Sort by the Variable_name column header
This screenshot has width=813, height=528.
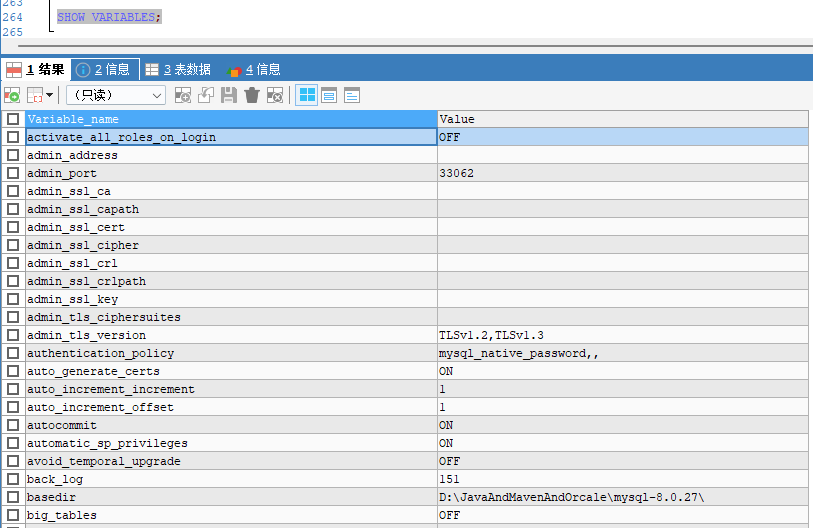231,119
